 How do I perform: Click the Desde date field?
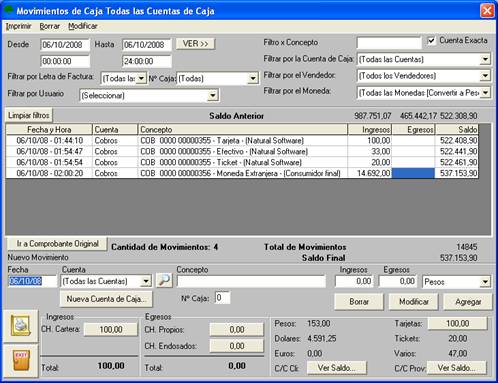tap(65, 45)
